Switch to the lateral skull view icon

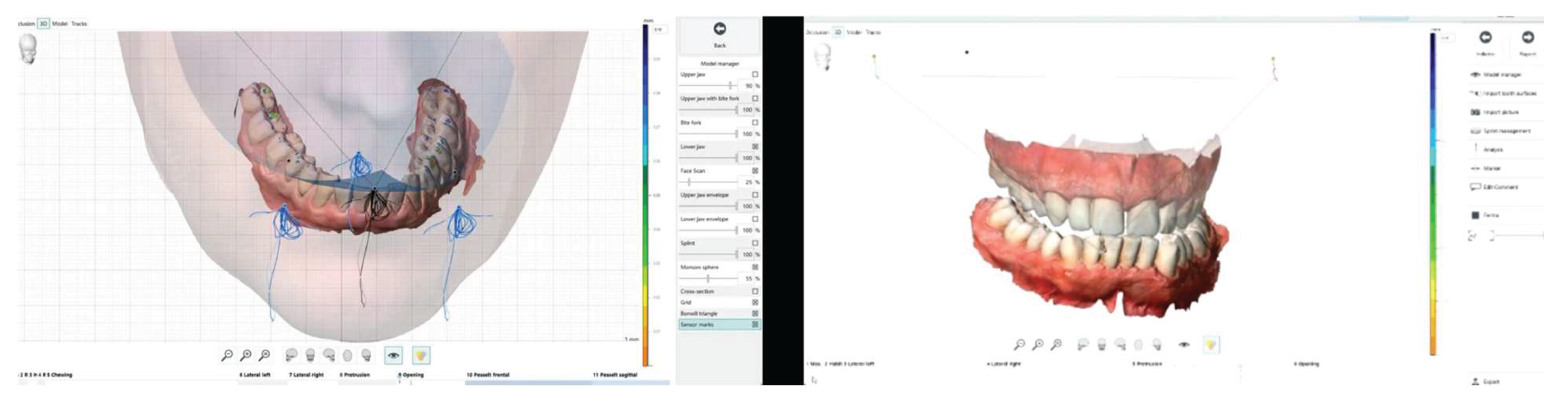[x=292, y=355]
